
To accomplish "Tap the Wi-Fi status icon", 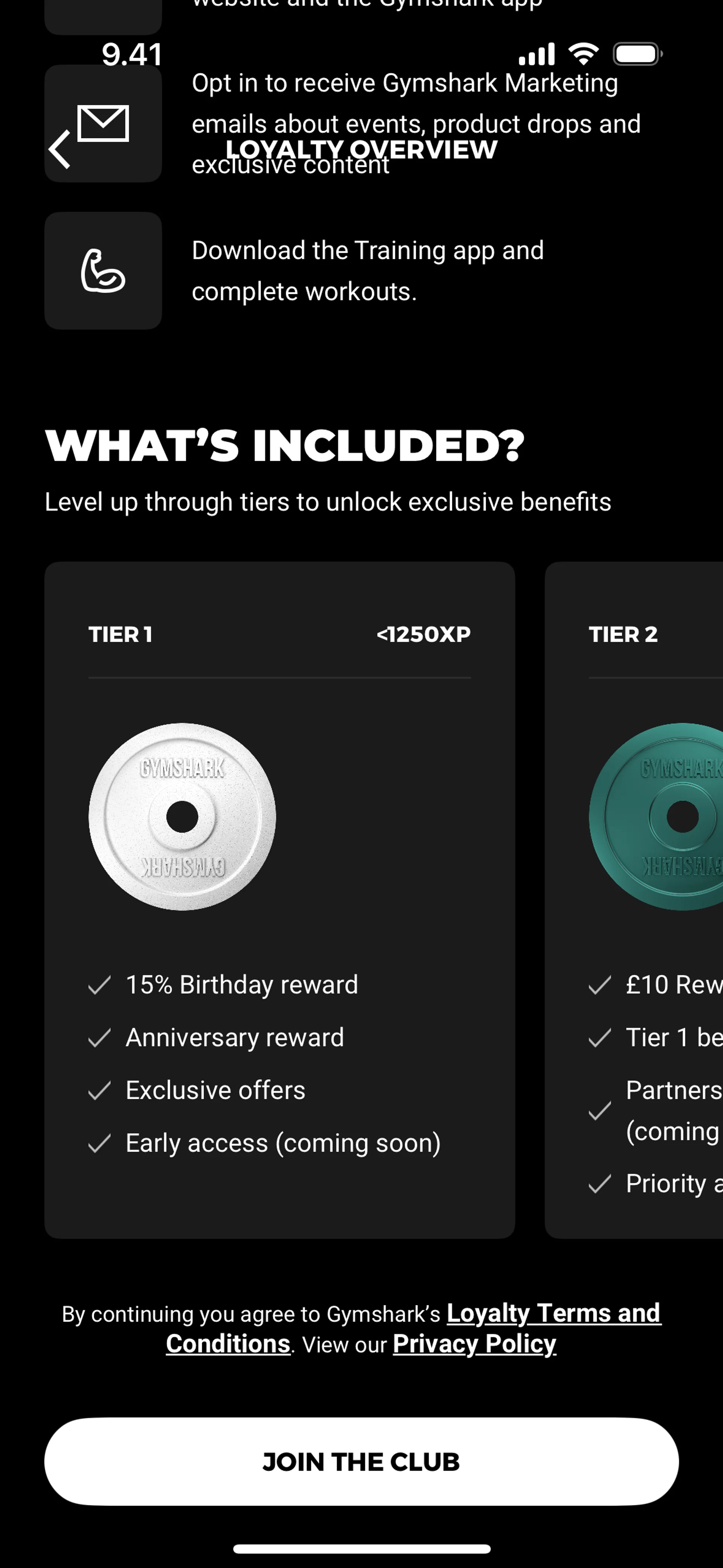I will point(583,54).
